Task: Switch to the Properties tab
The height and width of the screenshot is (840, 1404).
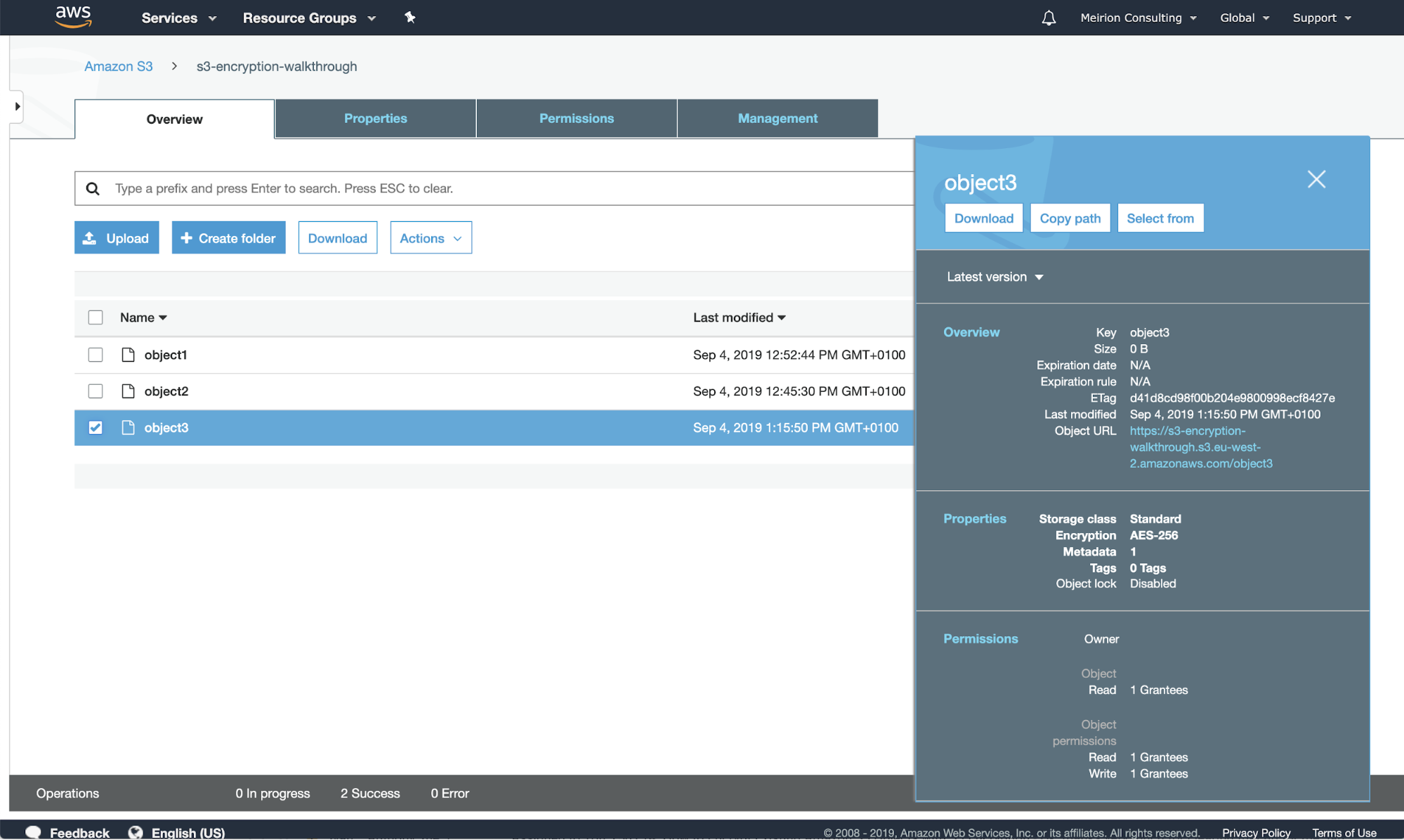Action: (375, 118)
